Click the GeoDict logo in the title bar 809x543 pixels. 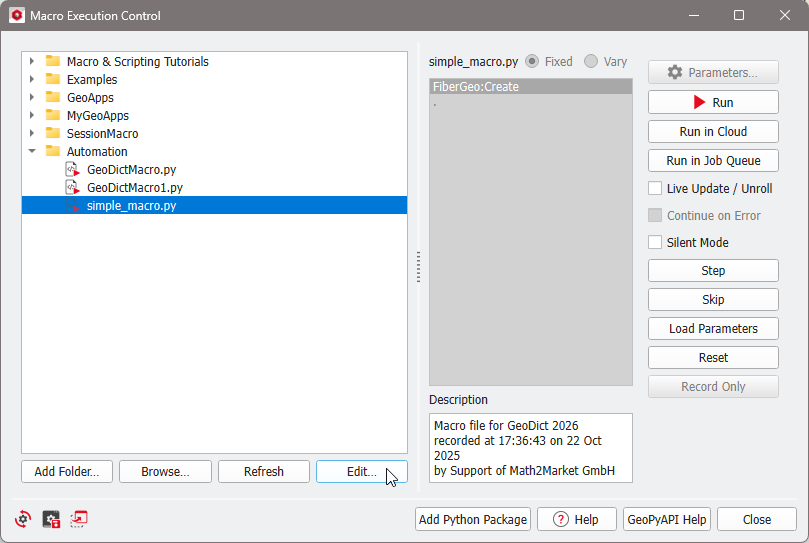17,15
